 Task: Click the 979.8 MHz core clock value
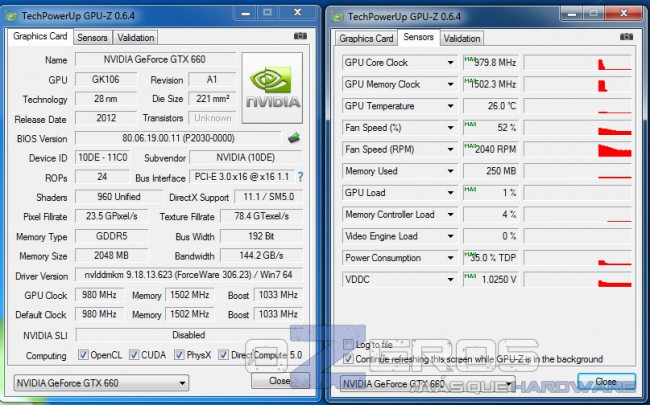[490, 63]
